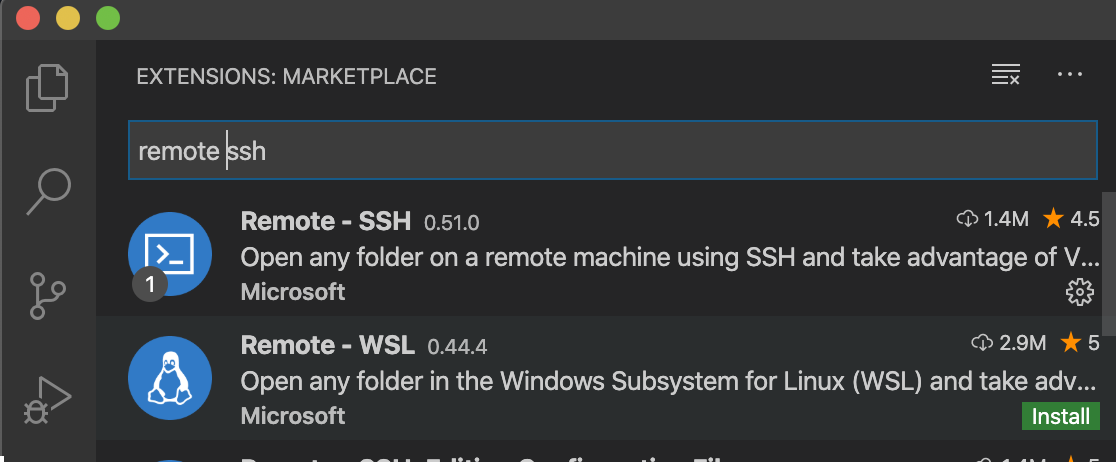Open the Explorer view in activity bar

47,88
